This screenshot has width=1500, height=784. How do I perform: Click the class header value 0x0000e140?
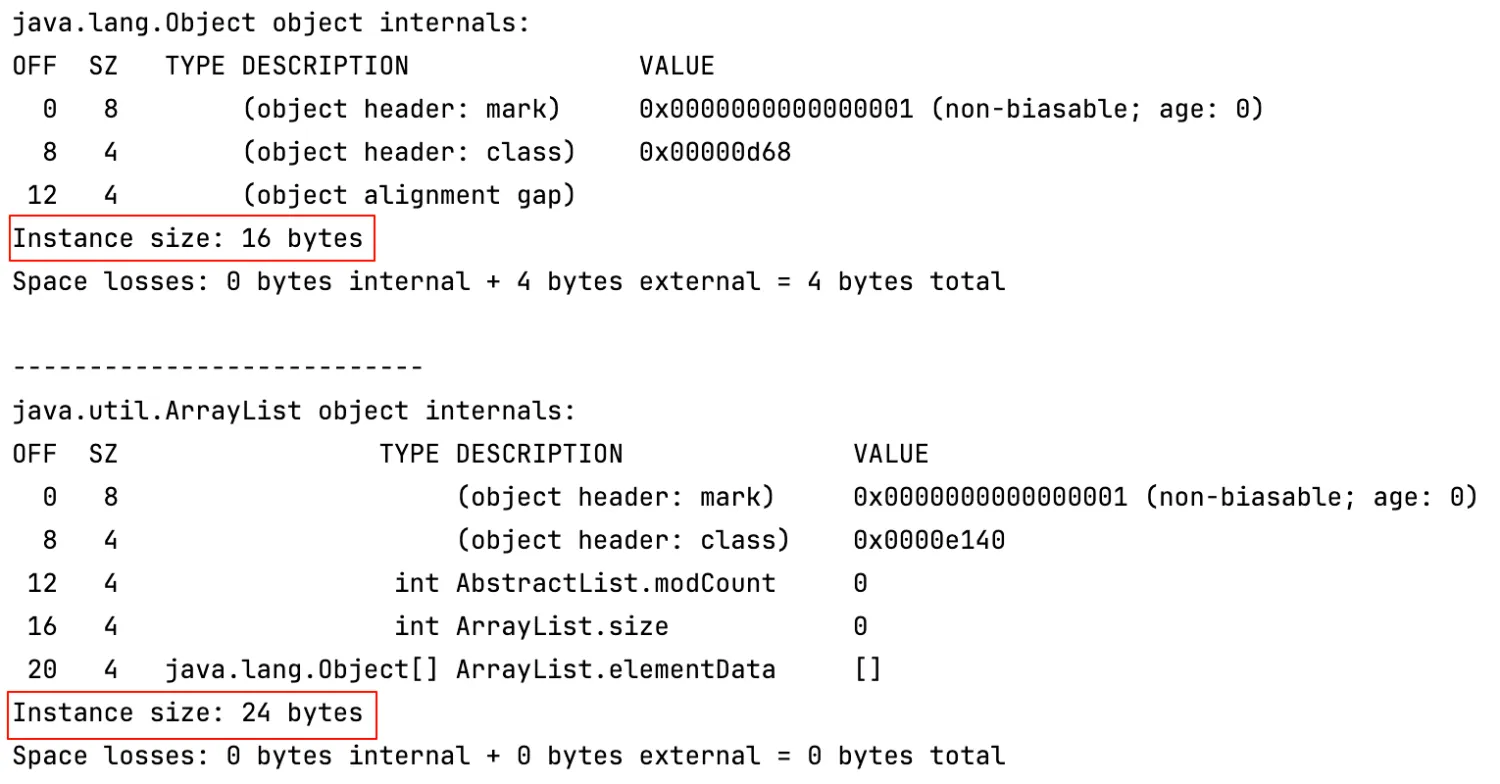click(929, 540)
